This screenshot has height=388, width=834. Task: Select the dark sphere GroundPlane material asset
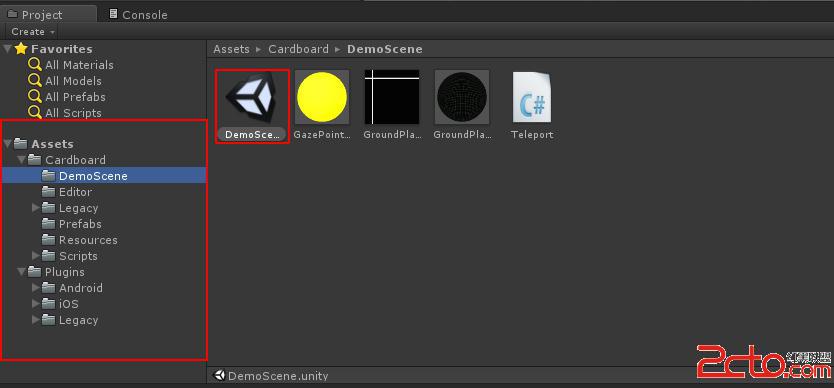(x=462, y=97)
